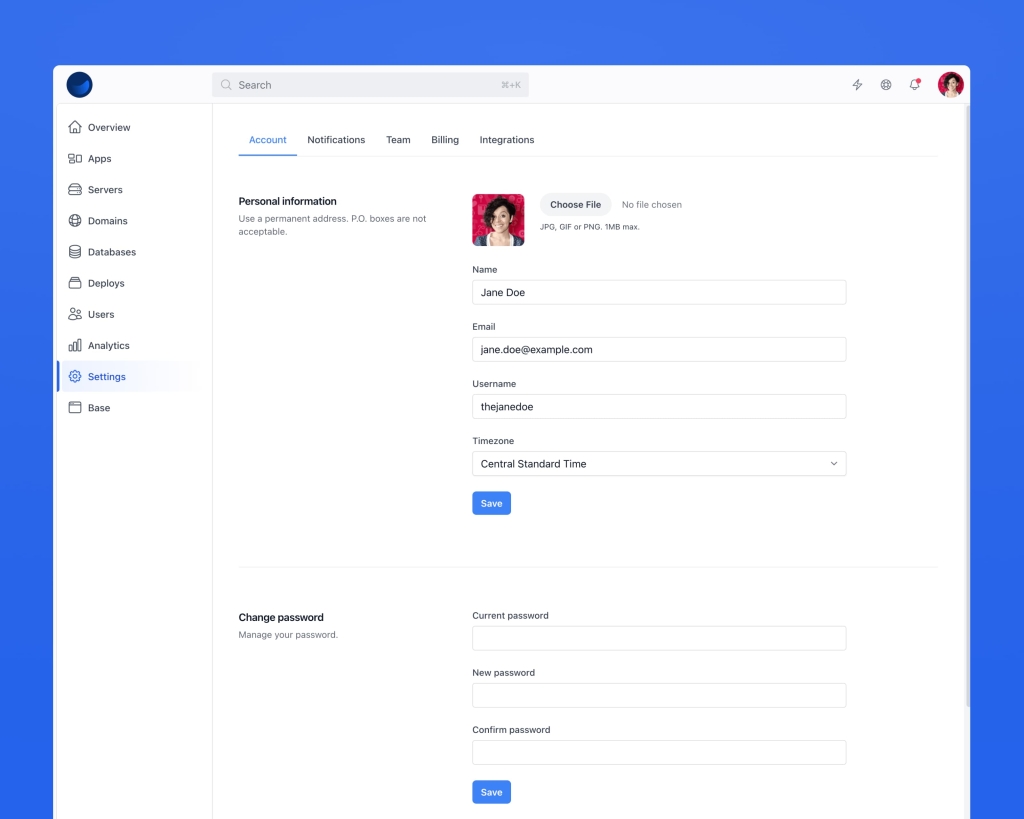Click the lightning bolt icon in header
Viewport: 1024px width, 819px height.
point(857,85)
